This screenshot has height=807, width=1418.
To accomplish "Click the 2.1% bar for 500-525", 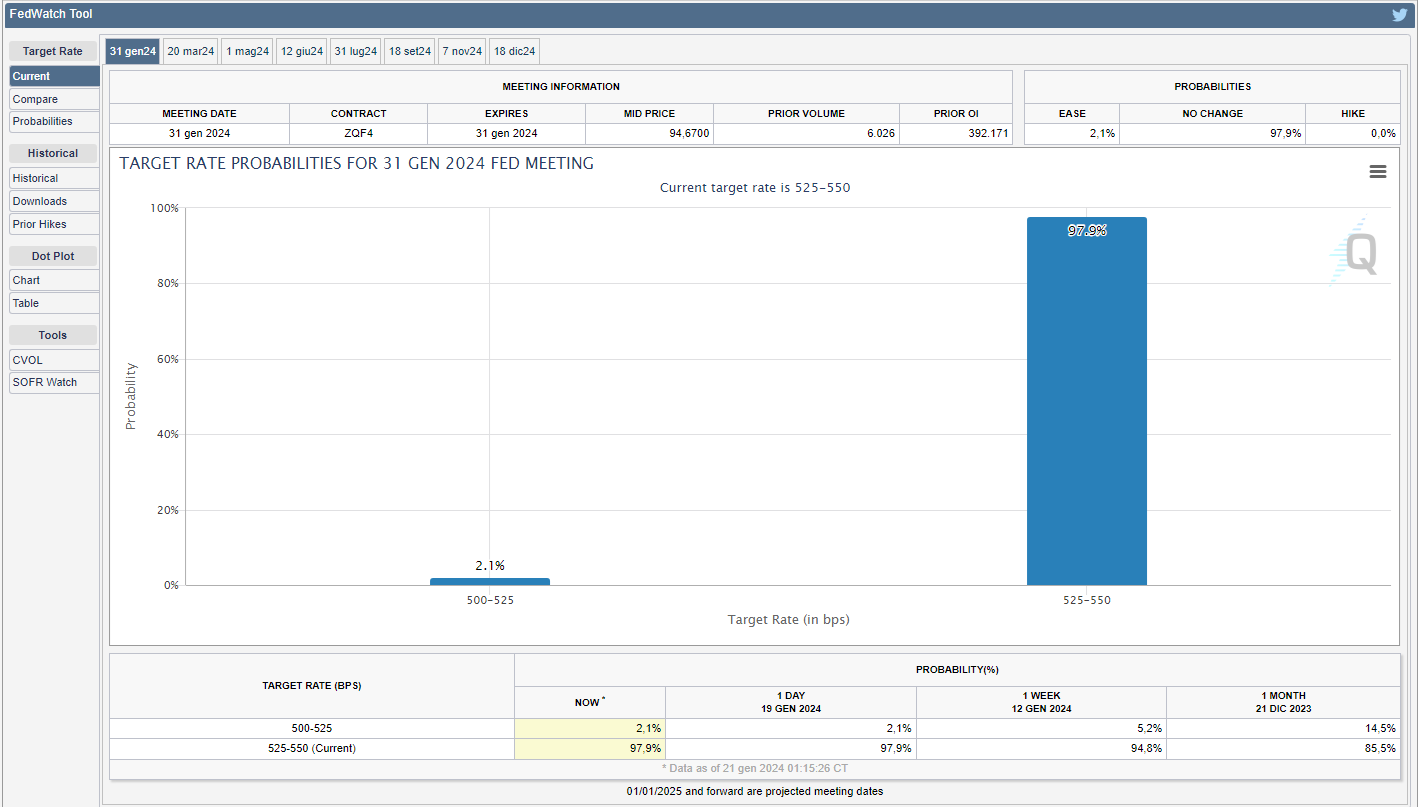I will [490, 581].
